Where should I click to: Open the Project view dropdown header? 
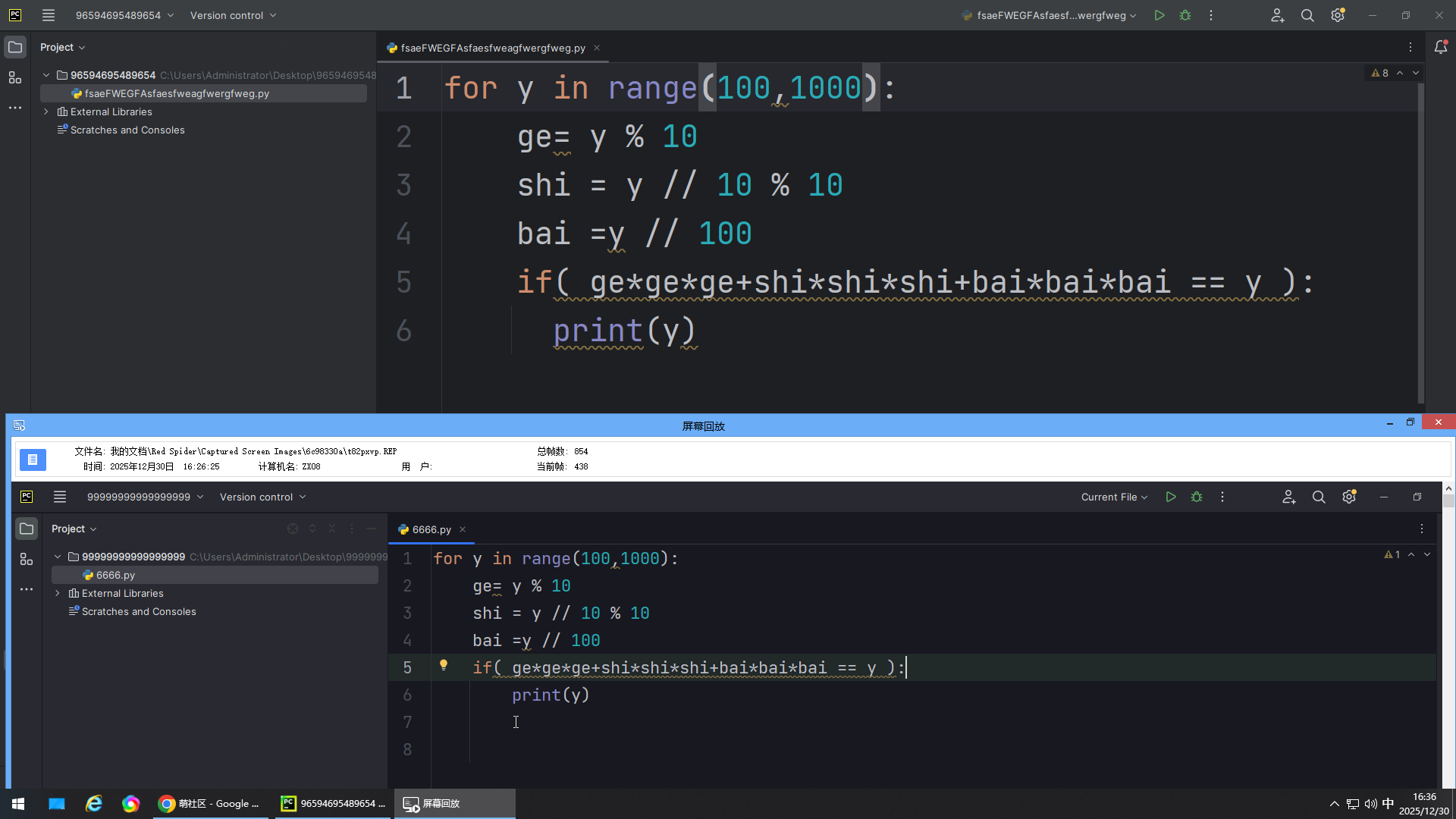click(62, 47)
